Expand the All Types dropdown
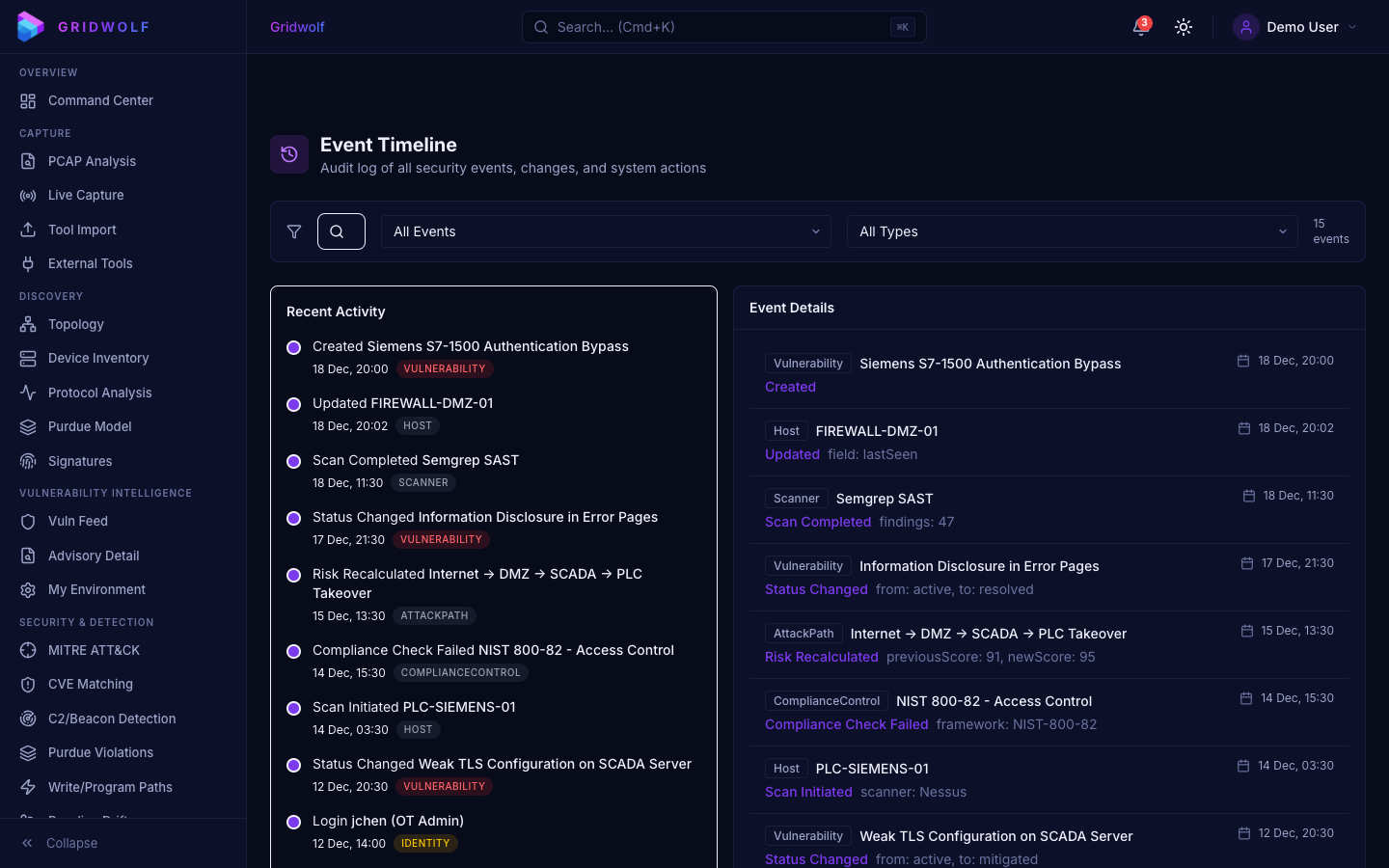1389x868 pixels. (1072, 231)
